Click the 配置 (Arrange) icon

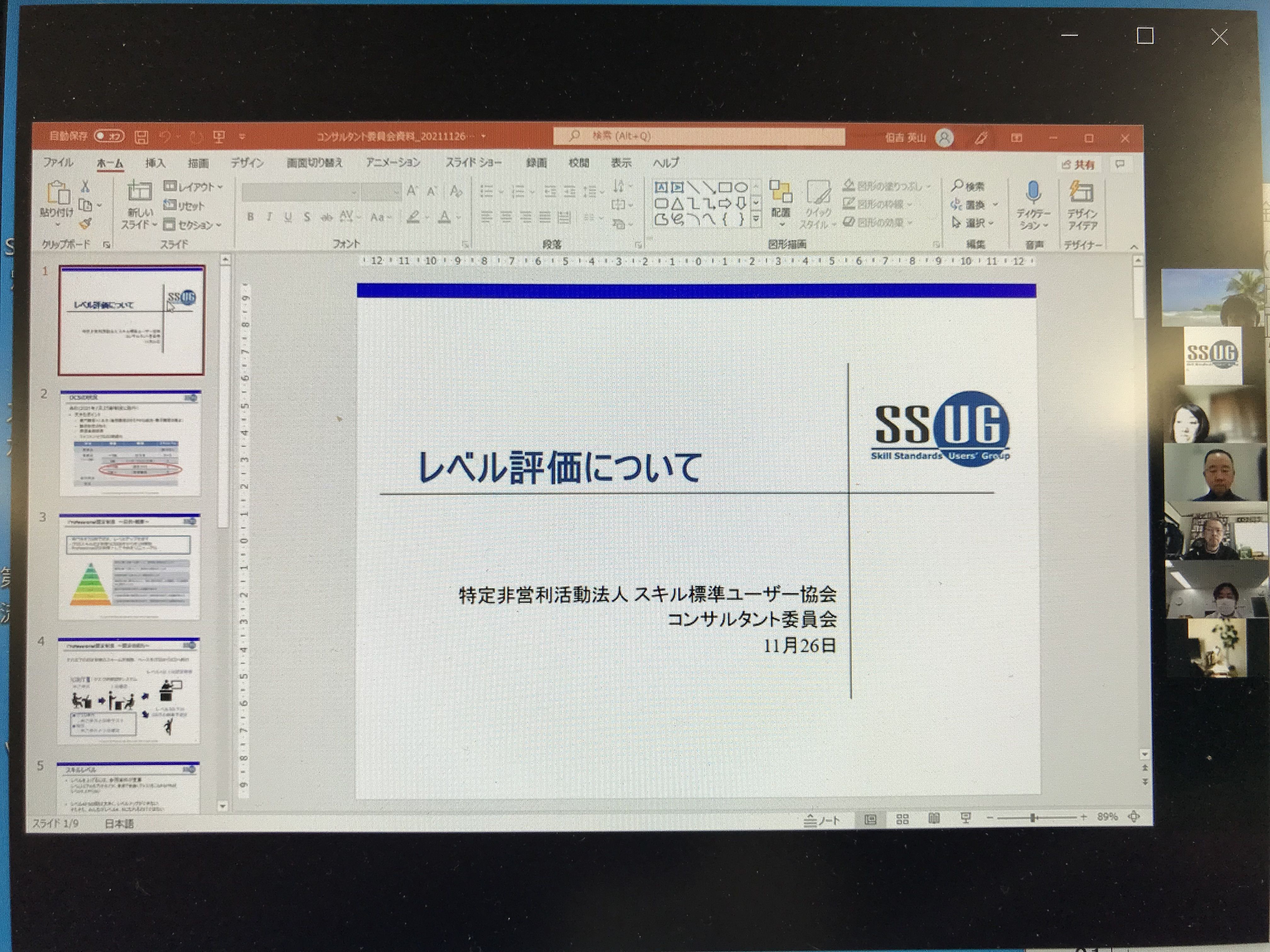(x=781, y=192)
